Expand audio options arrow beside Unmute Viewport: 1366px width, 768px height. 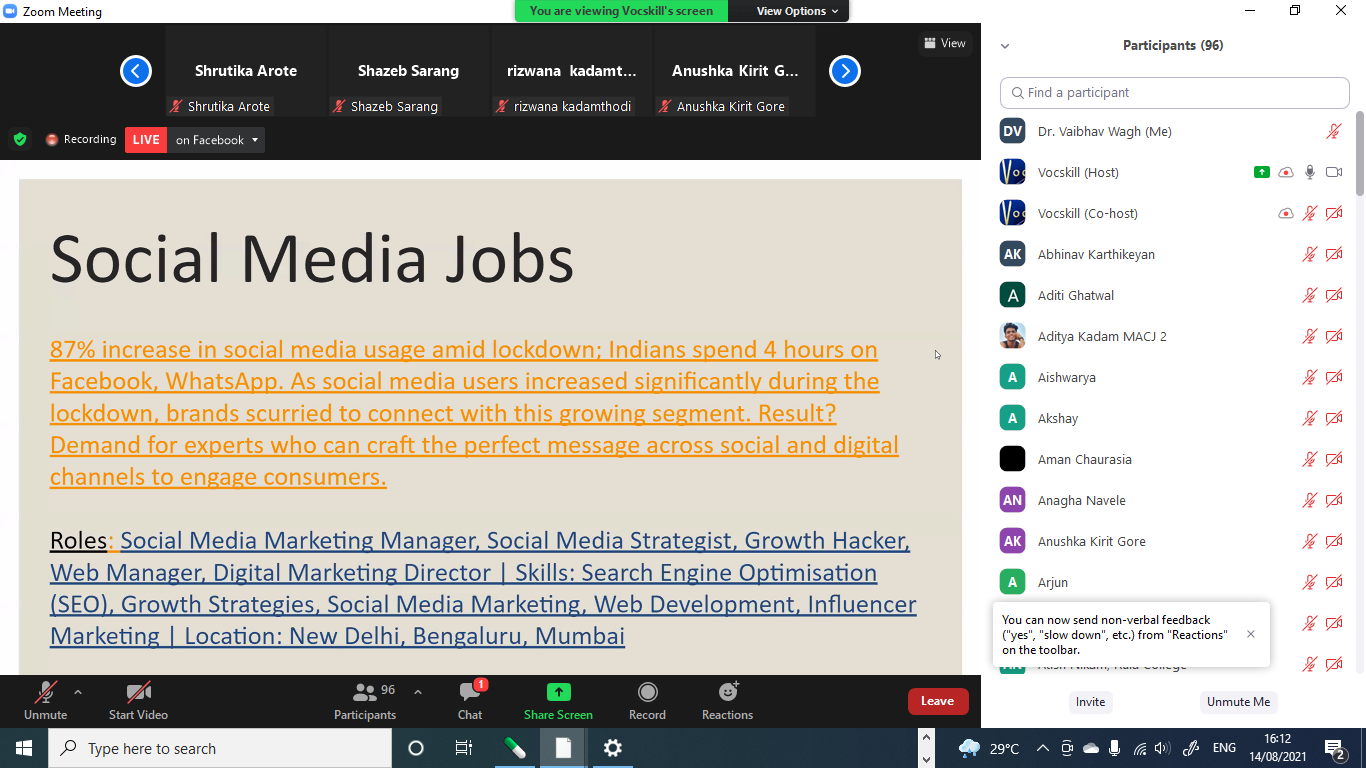point(78,692)
